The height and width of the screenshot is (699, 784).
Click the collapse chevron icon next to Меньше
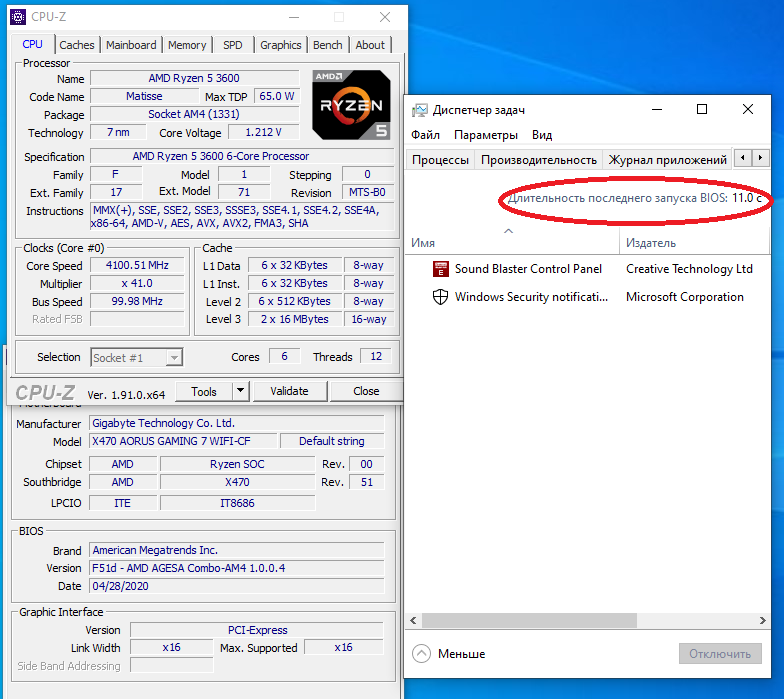(x=422, y=654)
